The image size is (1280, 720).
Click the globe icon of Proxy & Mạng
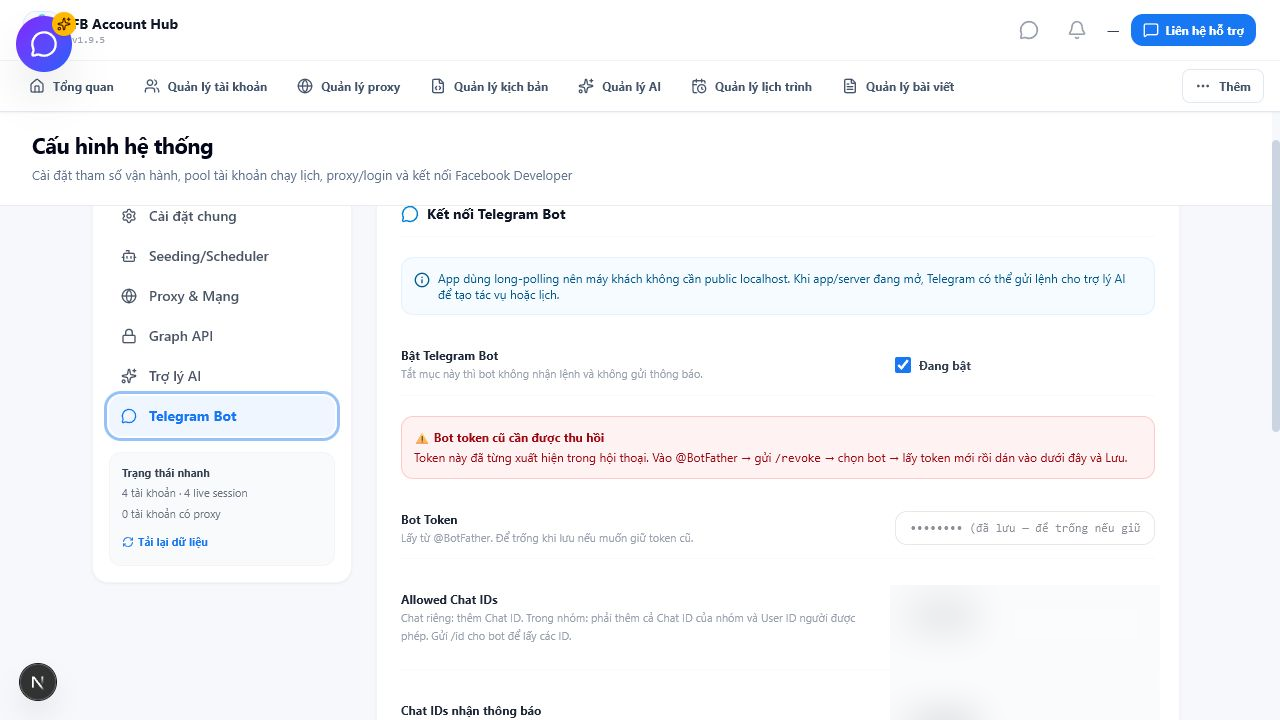pos(129,296)
